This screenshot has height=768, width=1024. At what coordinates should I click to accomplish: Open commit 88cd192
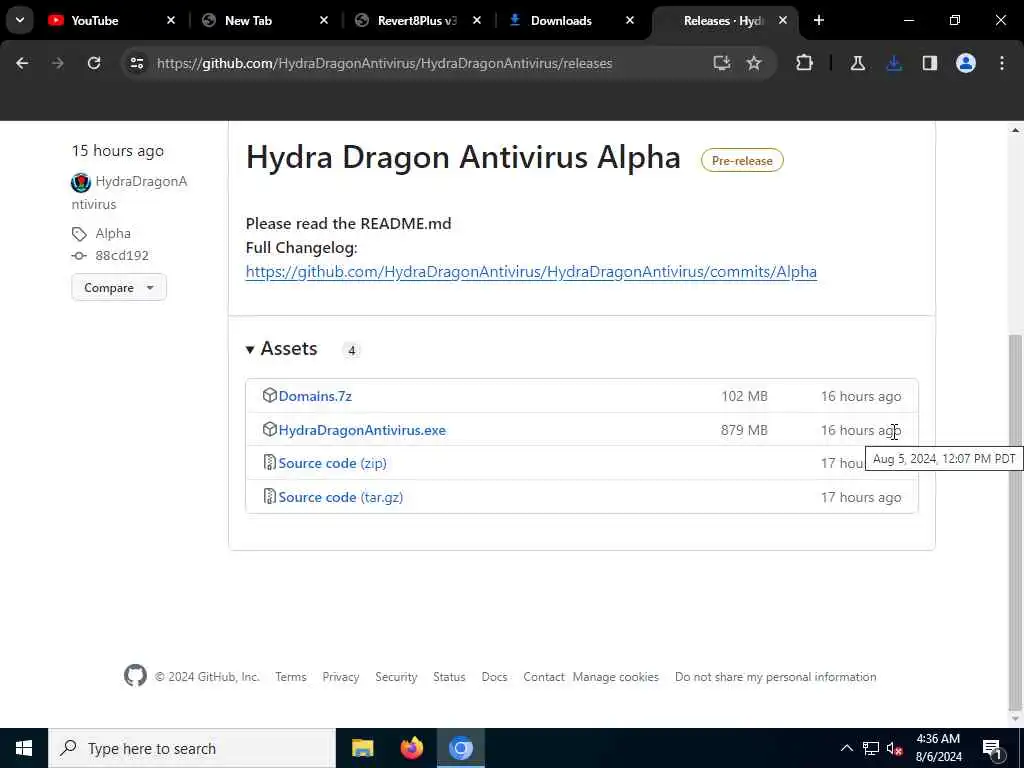click(x=122, y=255)
